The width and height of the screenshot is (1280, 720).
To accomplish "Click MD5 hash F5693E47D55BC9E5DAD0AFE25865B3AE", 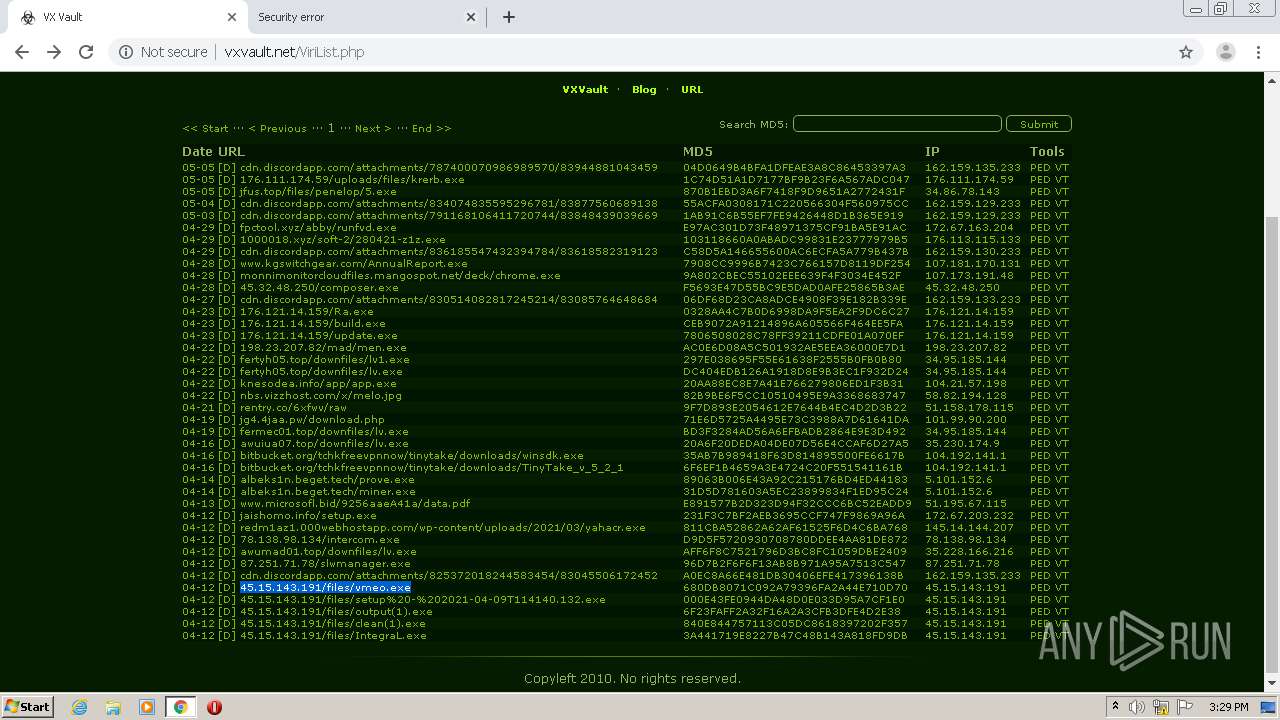I will (x=794, y=288).
